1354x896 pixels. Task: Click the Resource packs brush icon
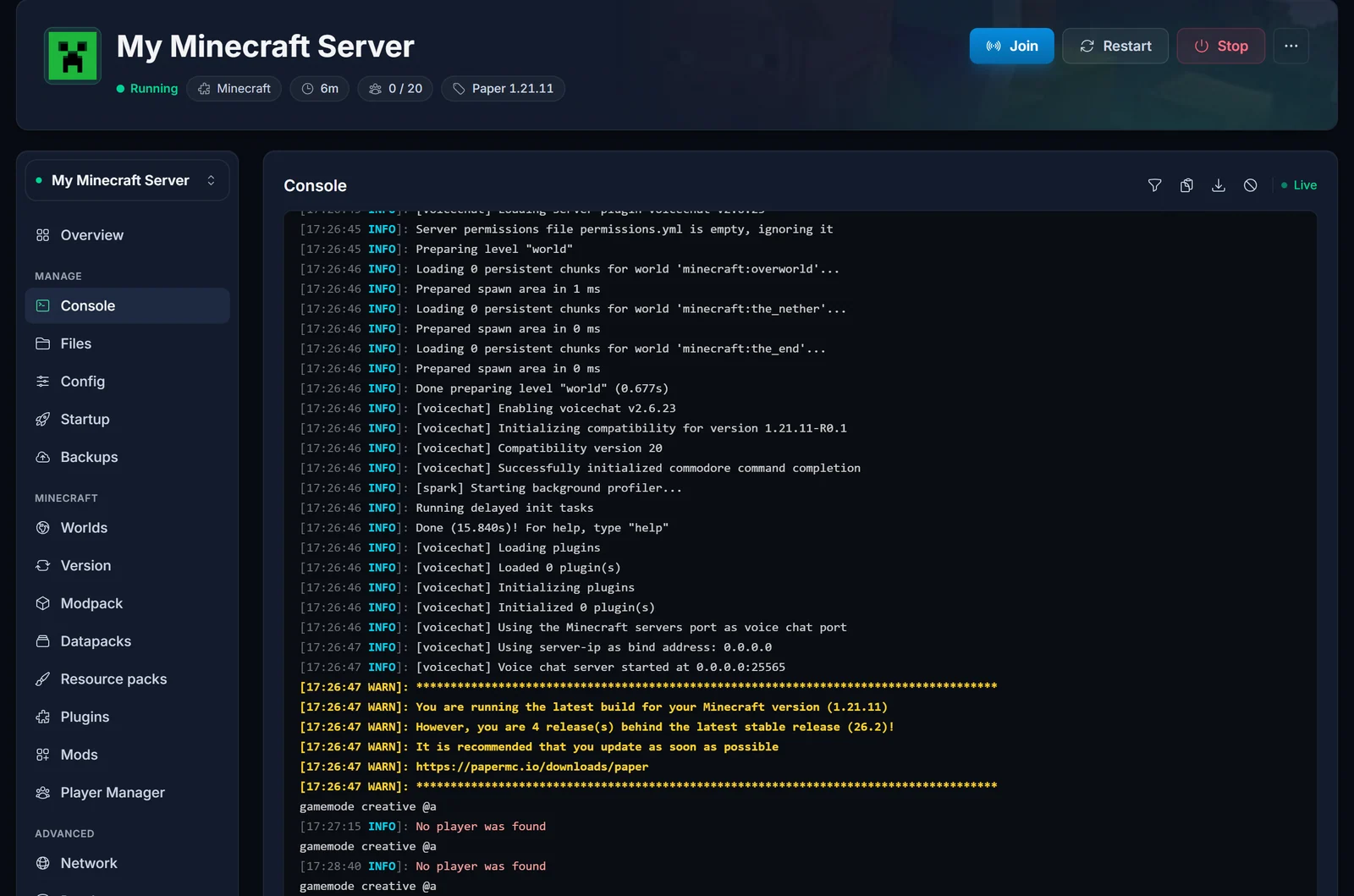43,679
